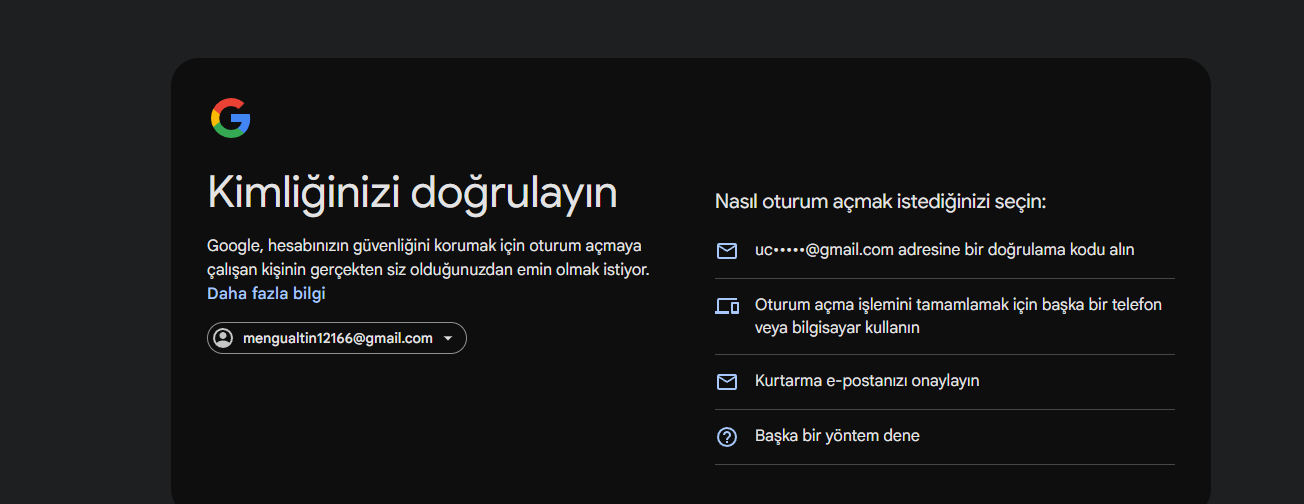Open the Daha fazla bilgi link
This screenshot has width=1304, height=504.
266,294
